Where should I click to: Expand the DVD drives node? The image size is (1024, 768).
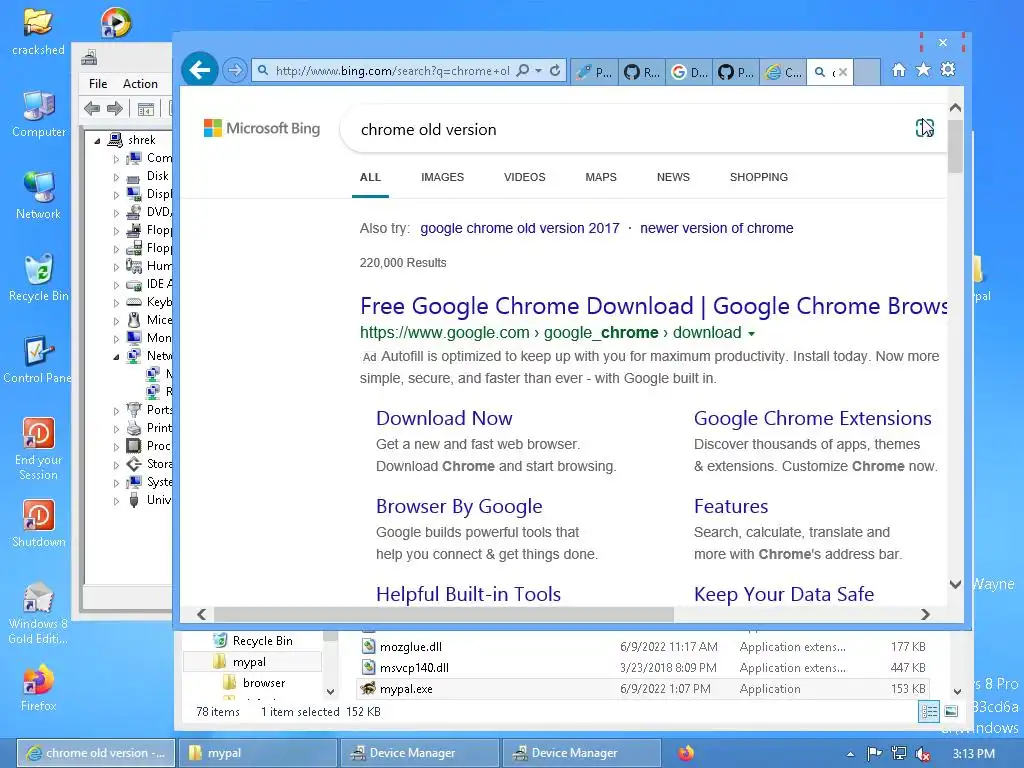tap(116, 213)
